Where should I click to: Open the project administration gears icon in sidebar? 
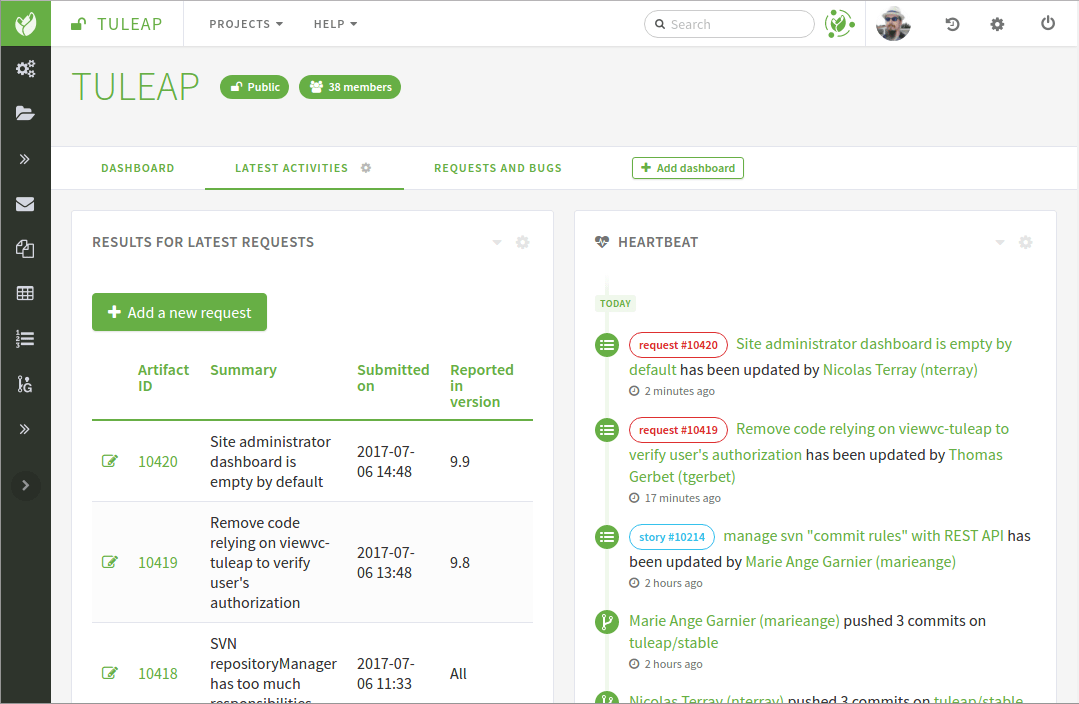[26, 68]
